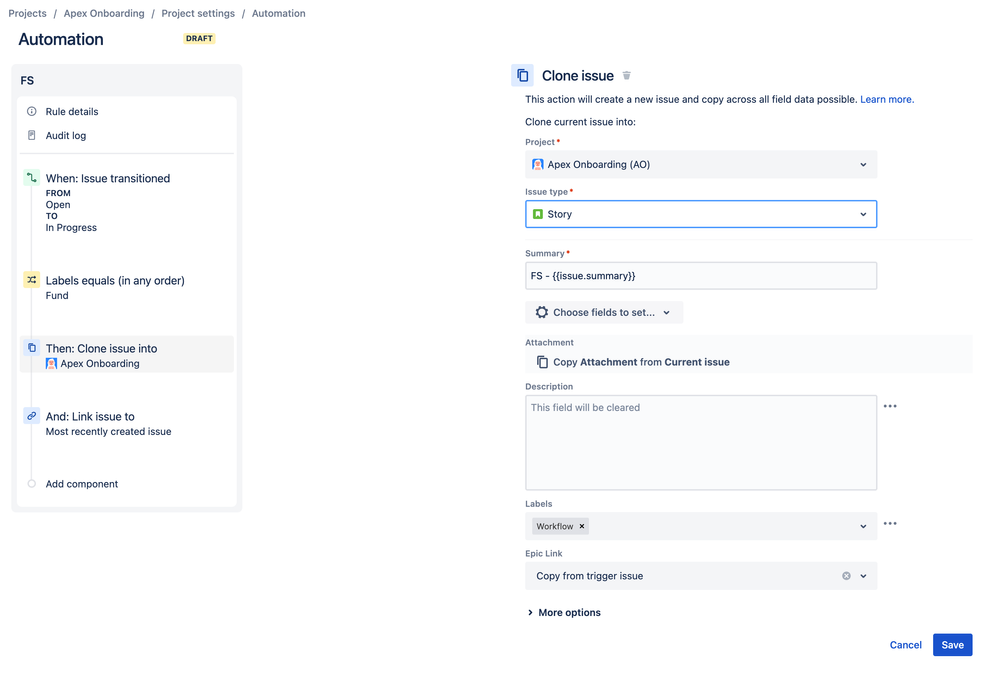Click the Automation breadcrumb
The image size is (999, 674).
tap(278, 13)
